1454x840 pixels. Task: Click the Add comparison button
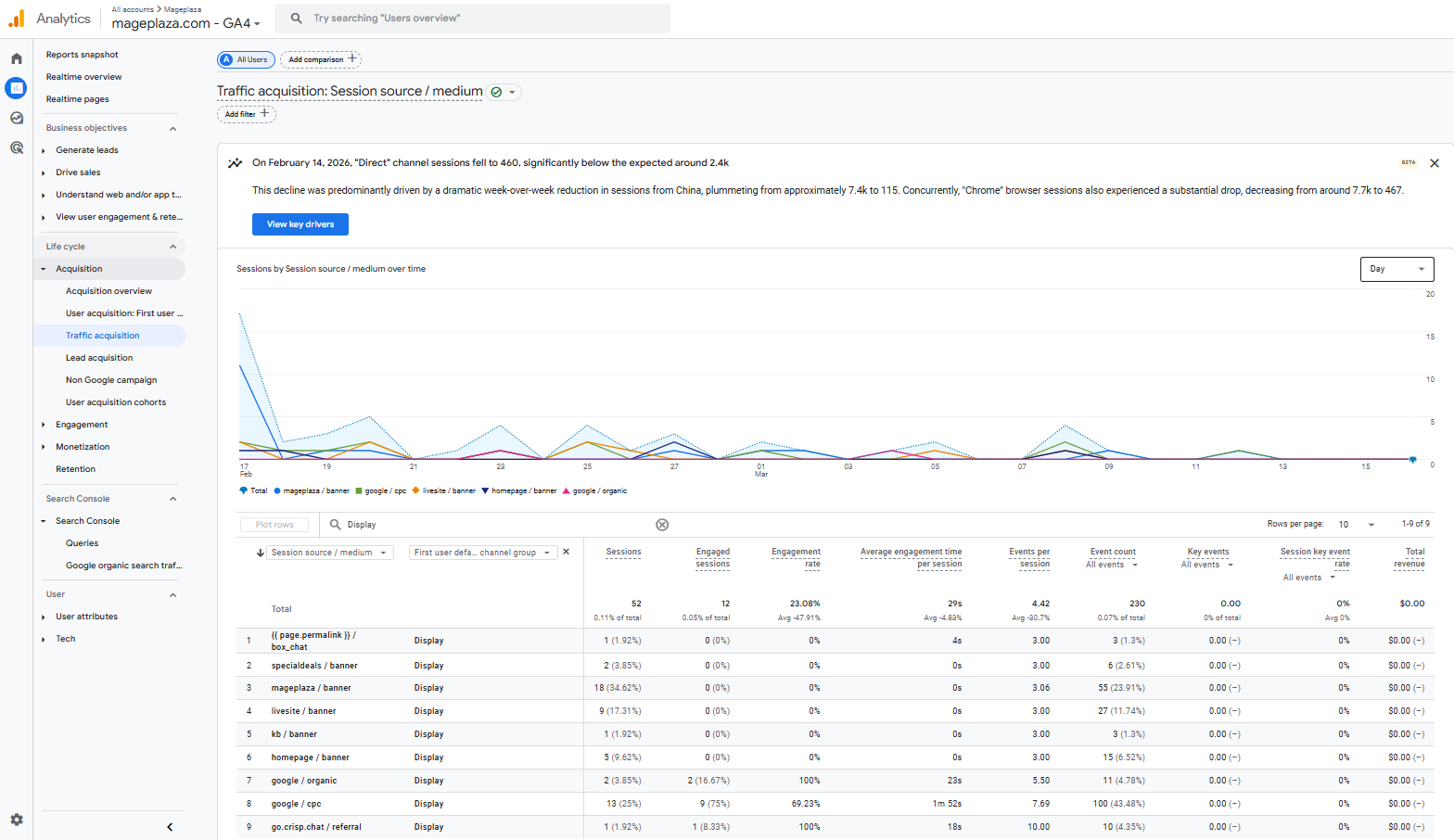[x=321, y=59]
